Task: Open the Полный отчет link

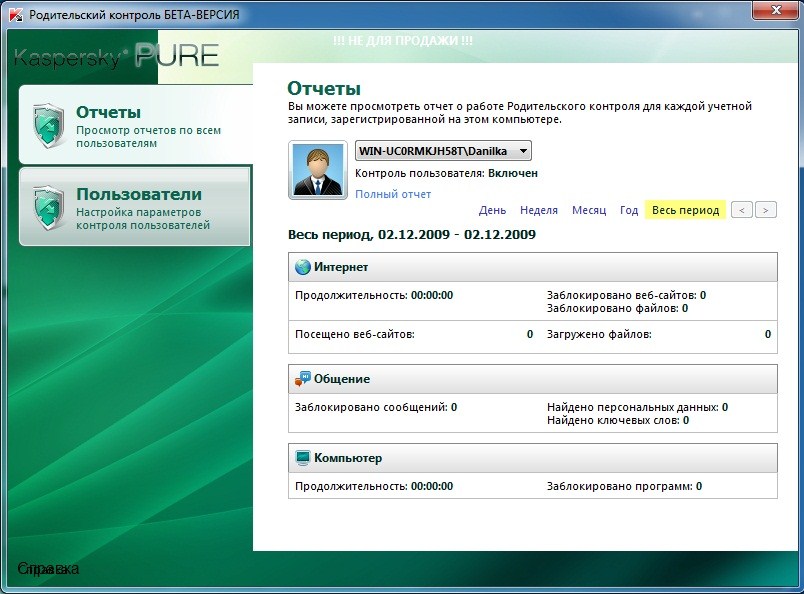Action: click(393, 194)
